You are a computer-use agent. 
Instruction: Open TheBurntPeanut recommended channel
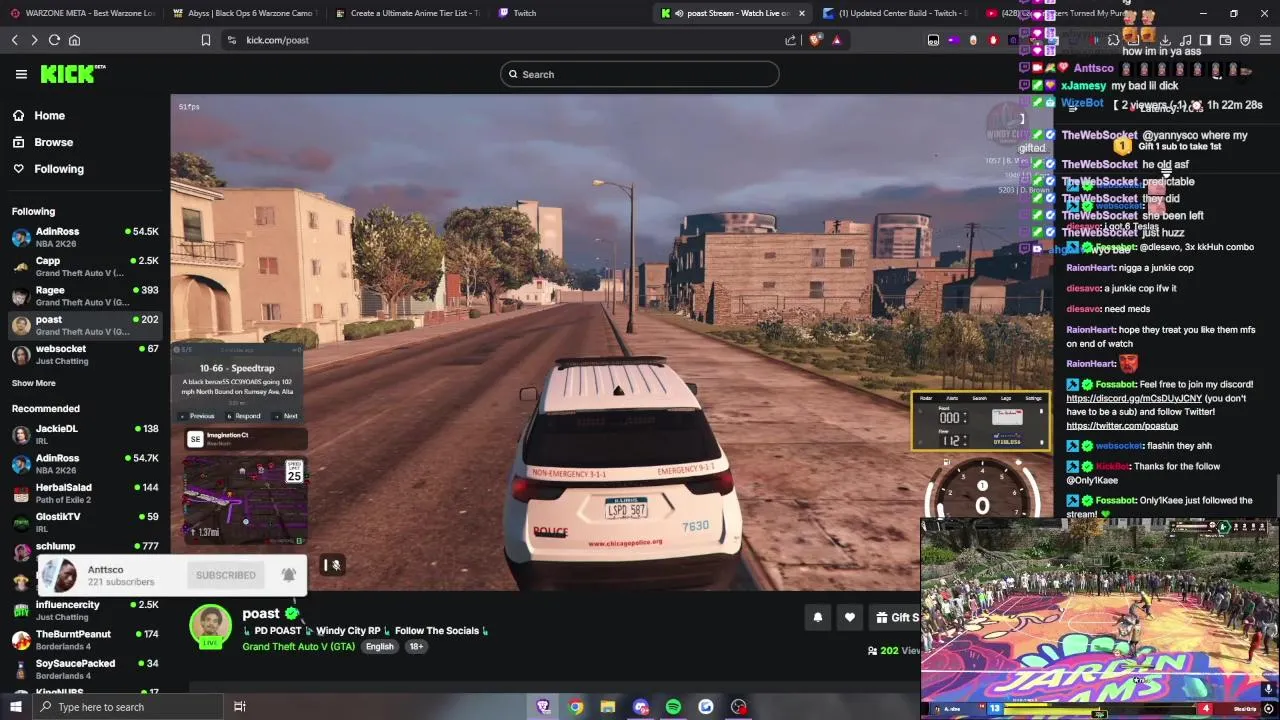pyautogui.click(x=85, y=640)
